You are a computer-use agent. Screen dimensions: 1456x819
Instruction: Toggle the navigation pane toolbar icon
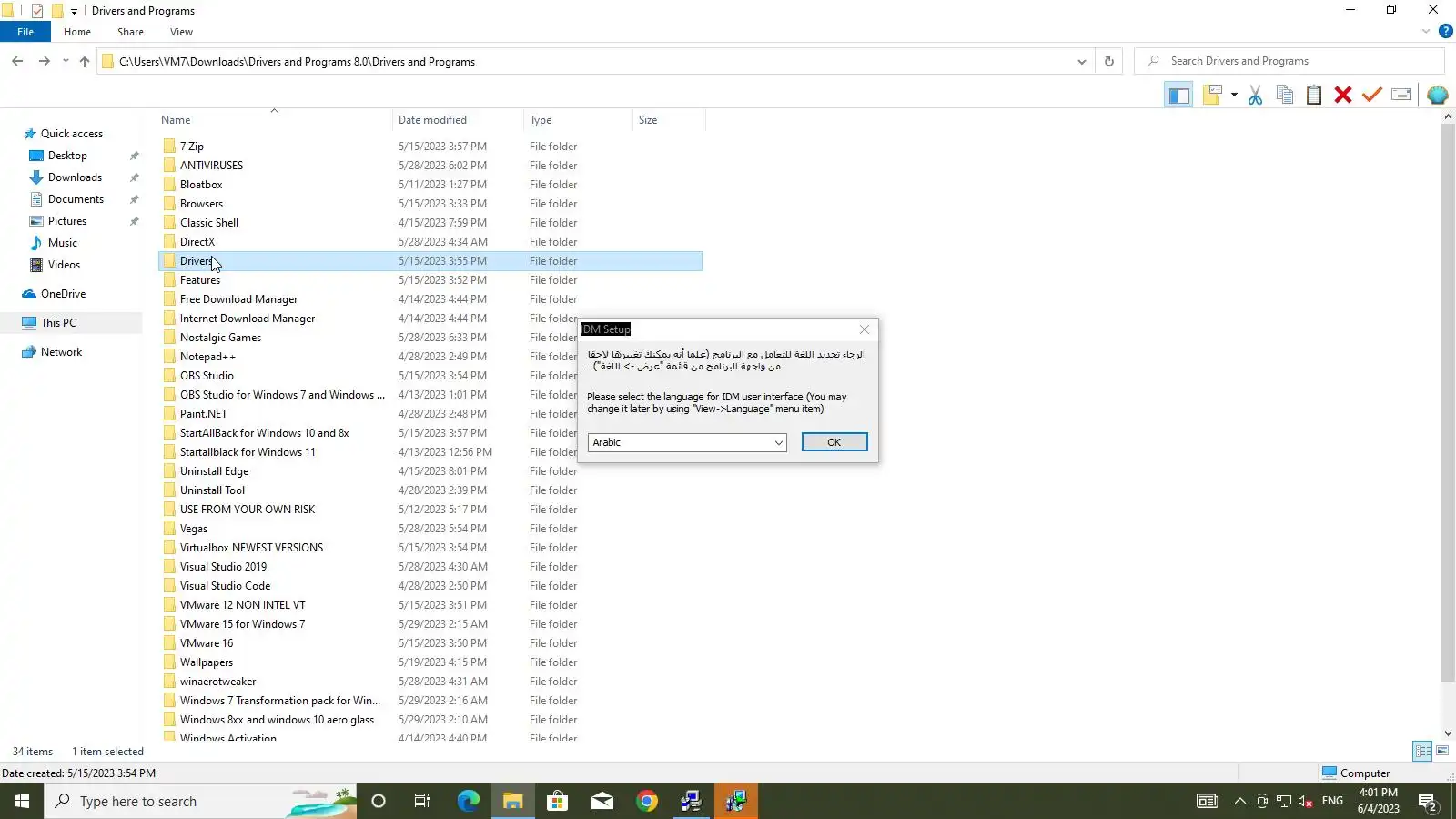[x=1178, y=95]
